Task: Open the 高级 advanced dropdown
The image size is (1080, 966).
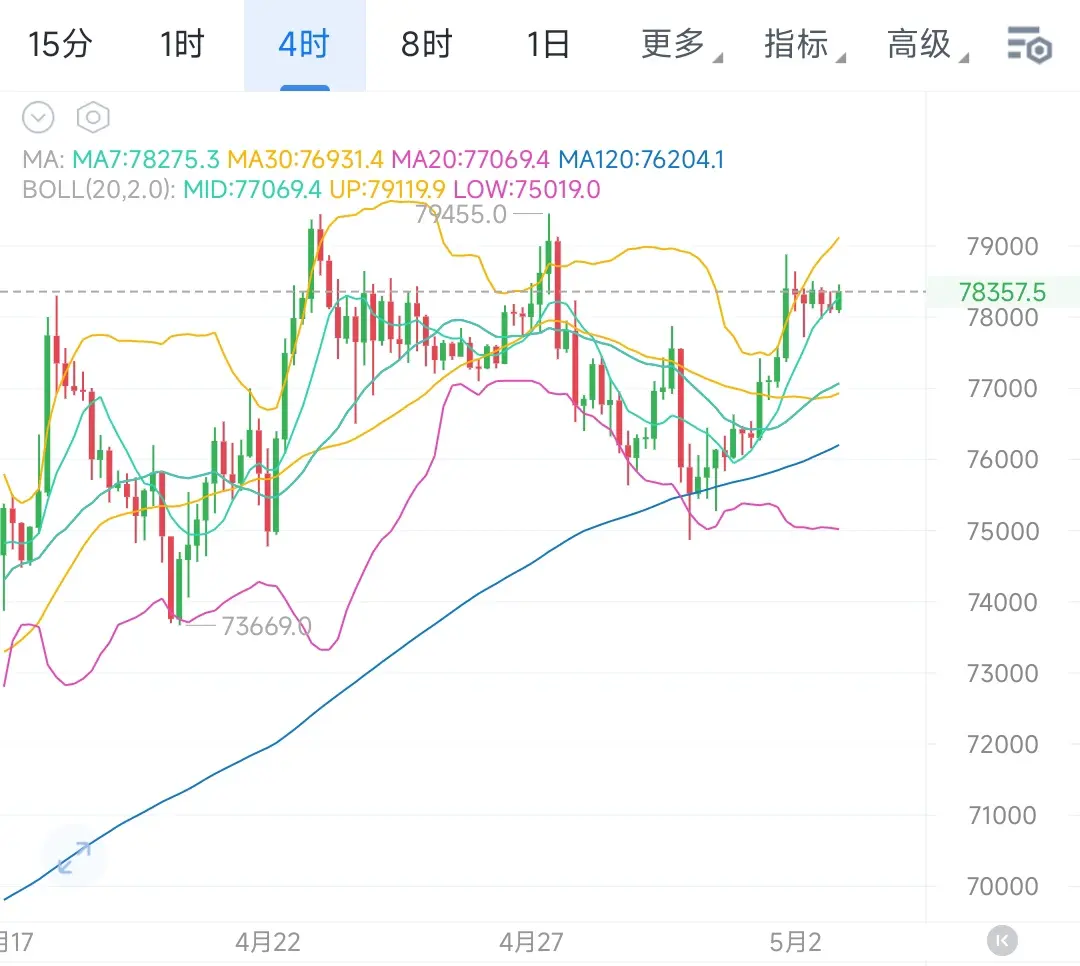Action: click(926, 44)
